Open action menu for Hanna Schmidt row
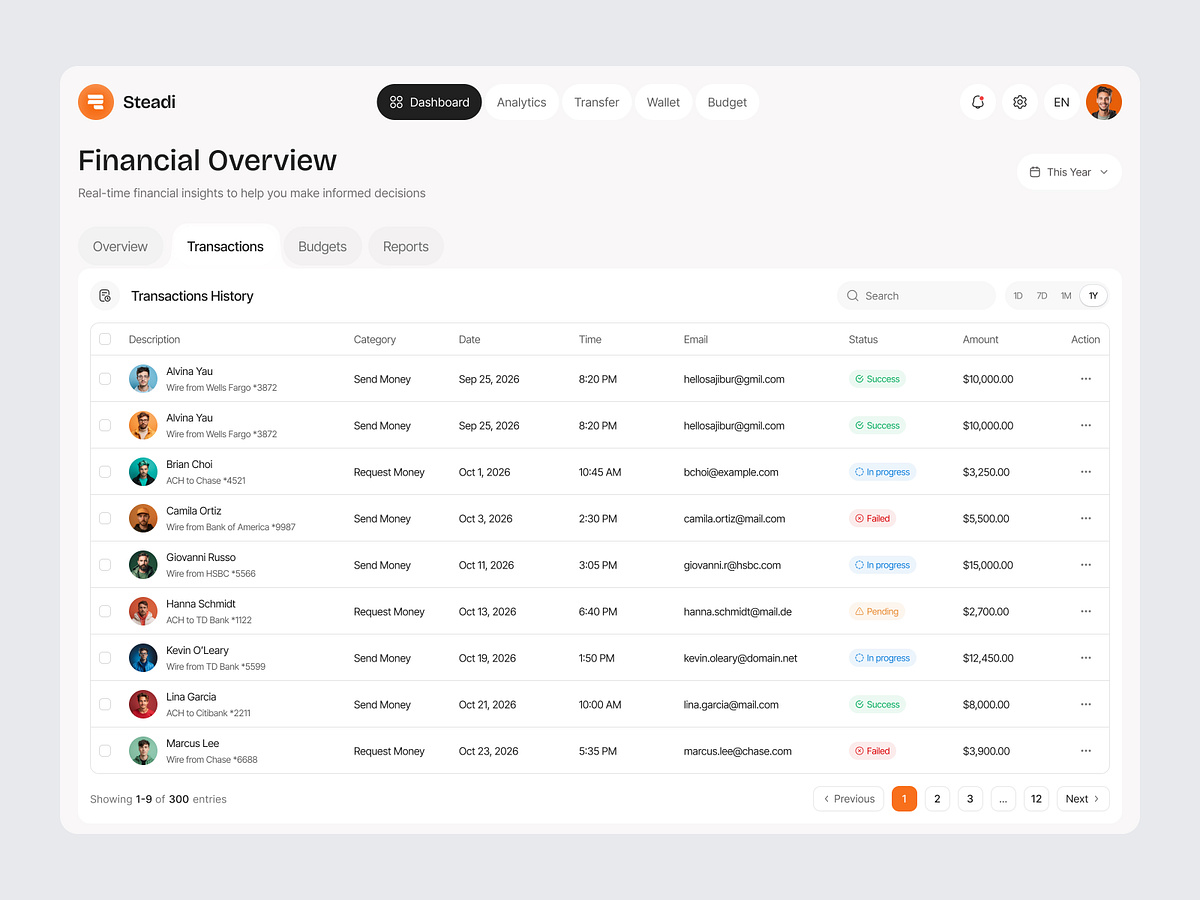 click(x=1086, y=611)
